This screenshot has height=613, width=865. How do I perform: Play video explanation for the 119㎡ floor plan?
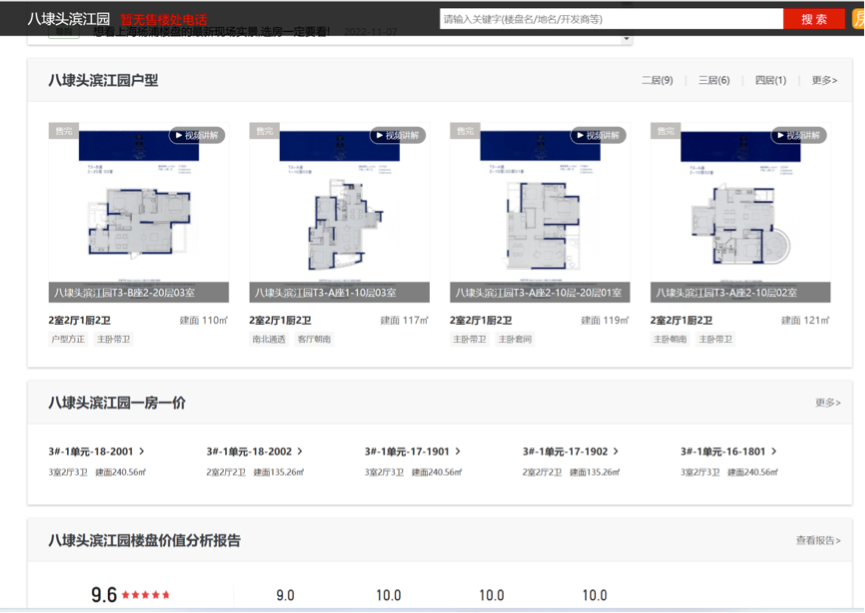tap(598, 135)
